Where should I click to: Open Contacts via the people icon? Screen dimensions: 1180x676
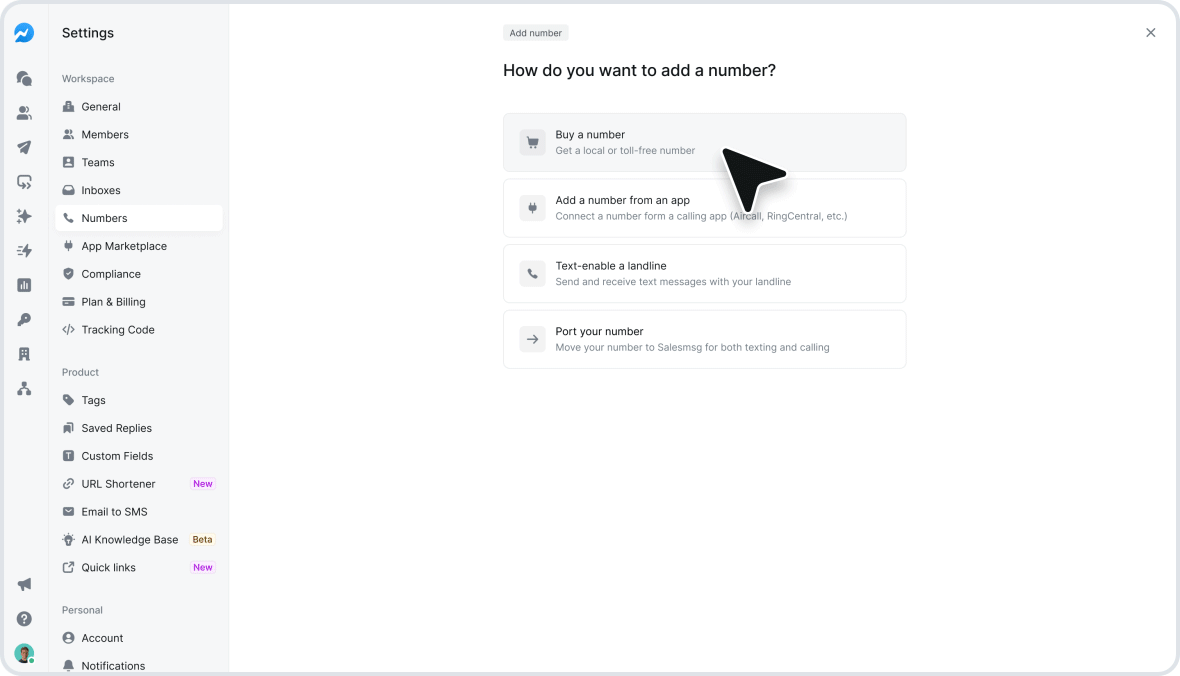pos(24,112)
